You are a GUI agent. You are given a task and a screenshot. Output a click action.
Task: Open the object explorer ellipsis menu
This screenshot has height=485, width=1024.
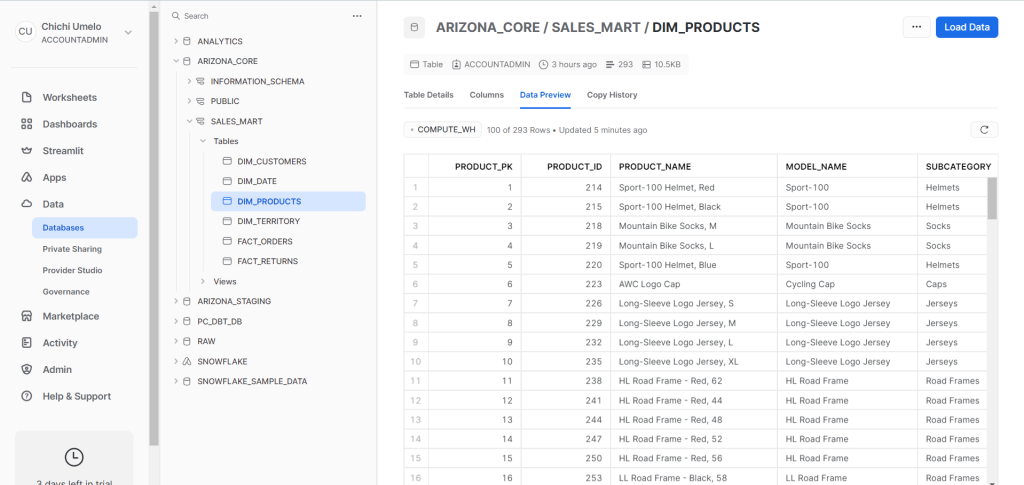[x=357, y=16]
